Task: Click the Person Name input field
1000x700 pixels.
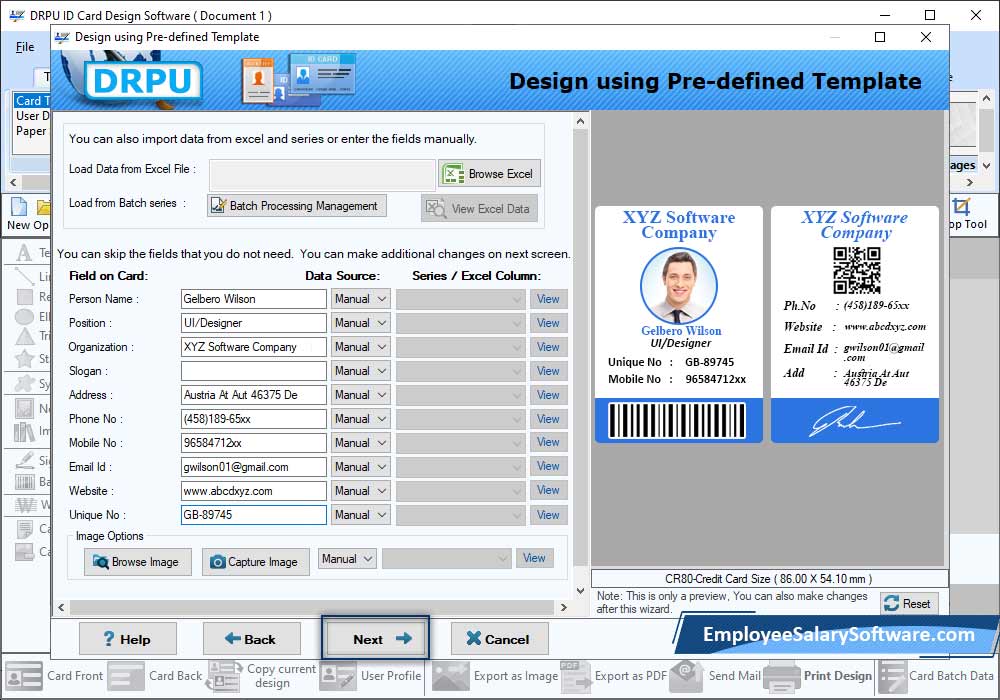Action: pos(254,299)
